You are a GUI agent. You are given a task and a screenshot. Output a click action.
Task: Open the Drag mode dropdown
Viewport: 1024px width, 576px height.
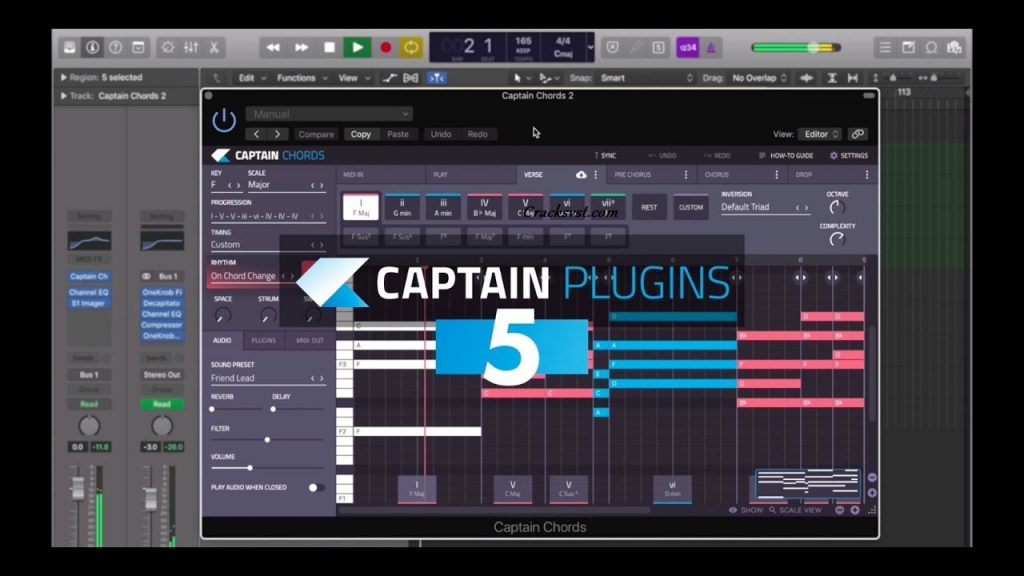pos(760,78)
